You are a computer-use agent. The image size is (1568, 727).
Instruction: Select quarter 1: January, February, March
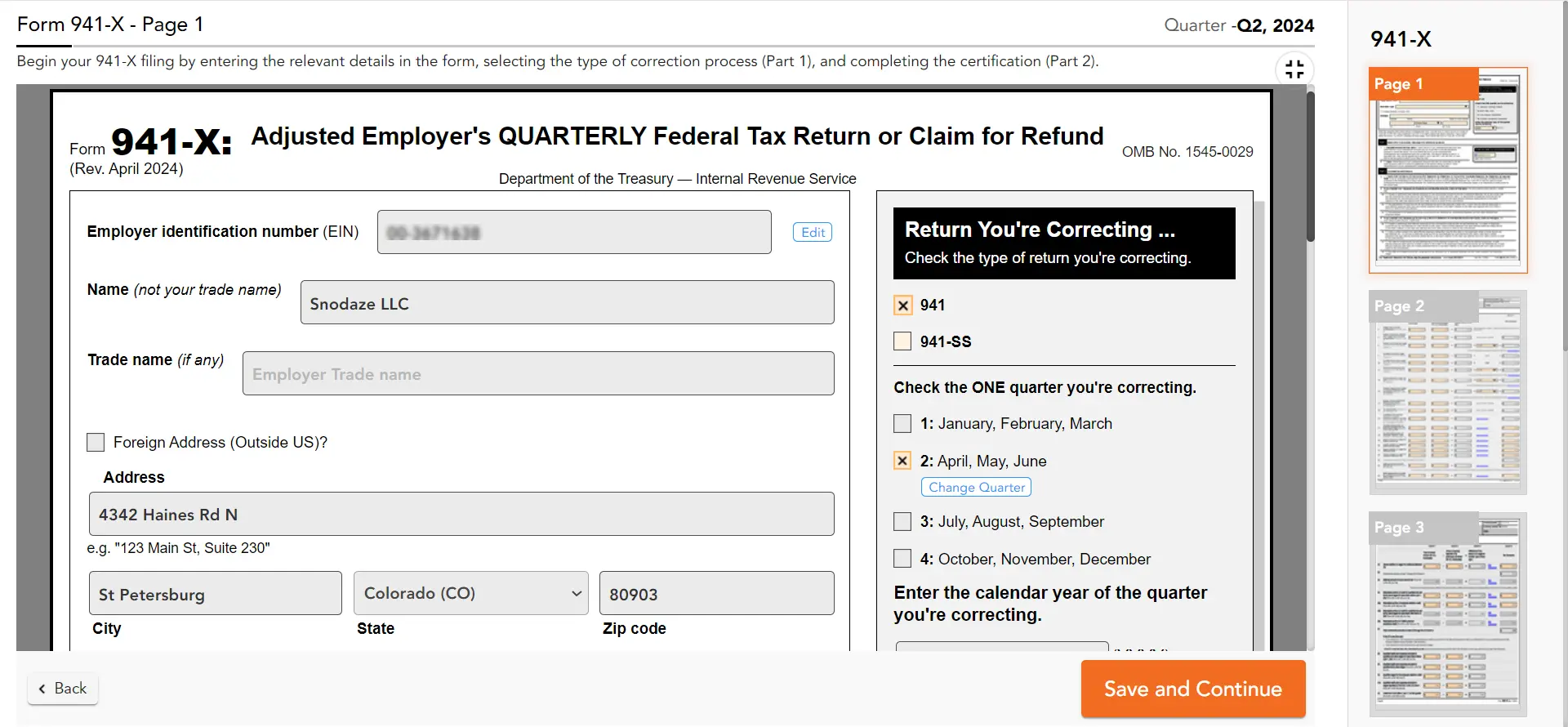click(902, 424)
